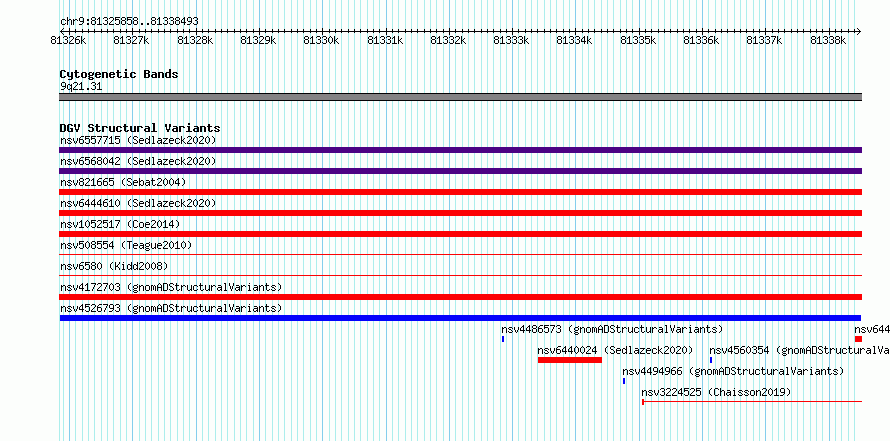
Task: Click the nsv4526793 gnomAD variant label
Action: click(x=171, y=308)
